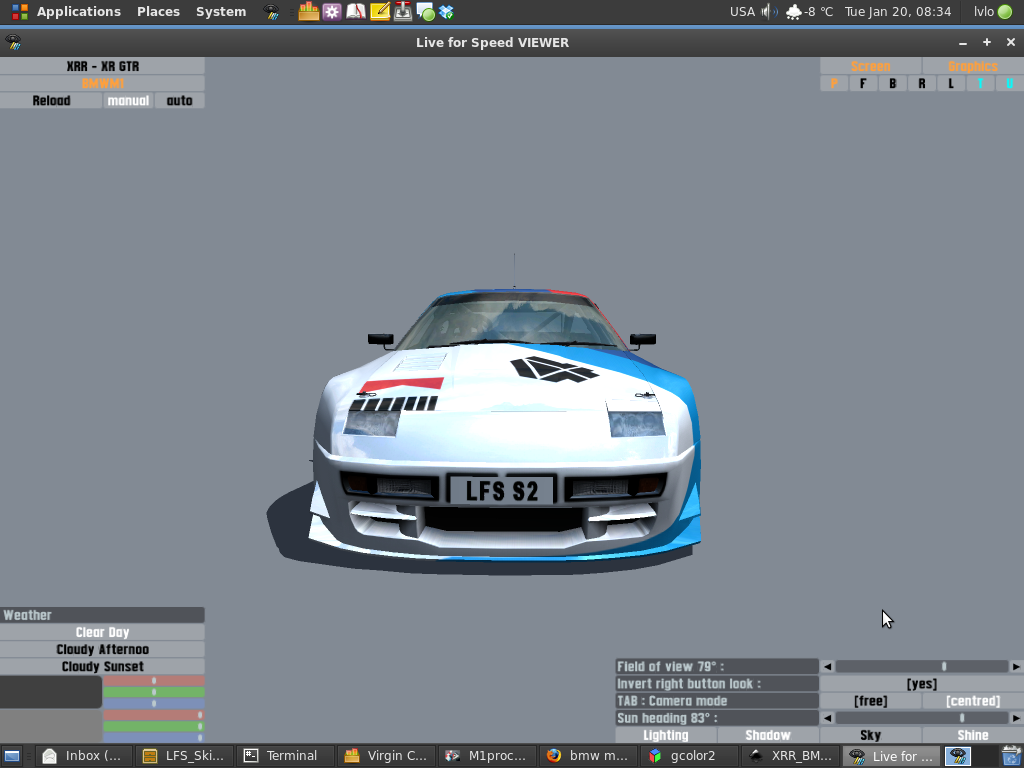This screenshot has width=1024, height=768.
Task: Click the LFS Viewer launcher icon in top panel
Action: [x=271, y=12]
